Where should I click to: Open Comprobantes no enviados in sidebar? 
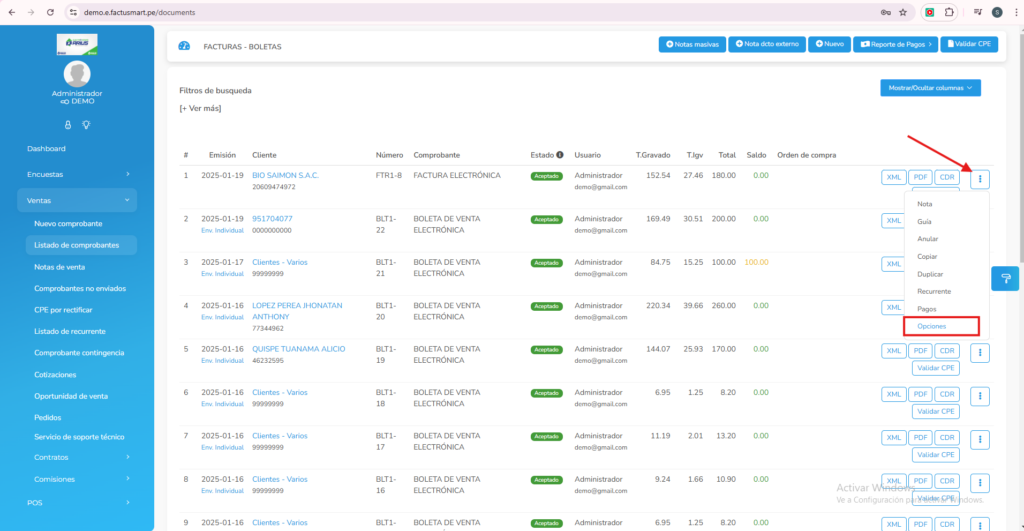tap(80, 288)
